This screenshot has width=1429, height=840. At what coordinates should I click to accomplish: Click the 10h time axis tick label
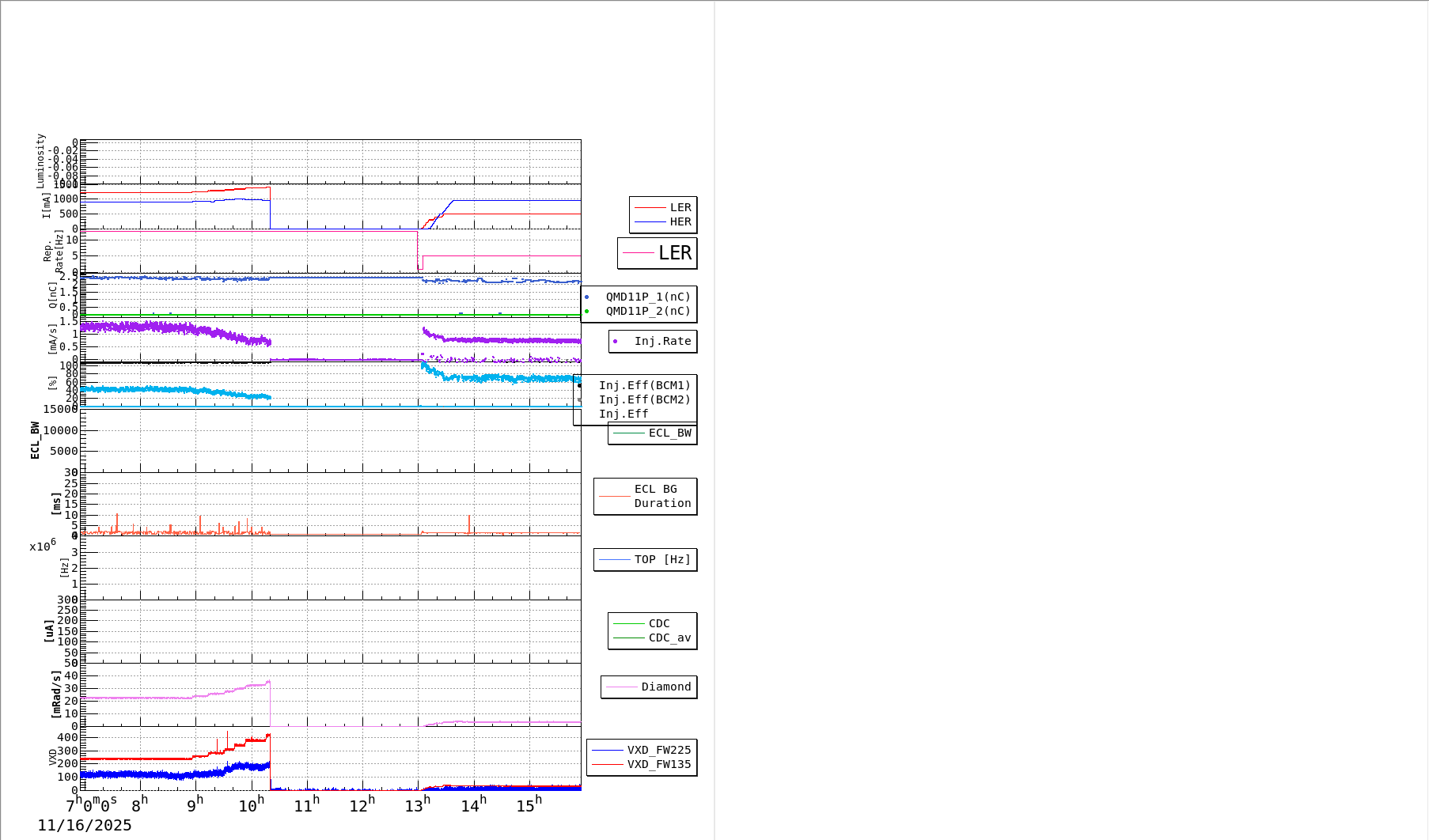pyautogui.click(x=251, y=805)
